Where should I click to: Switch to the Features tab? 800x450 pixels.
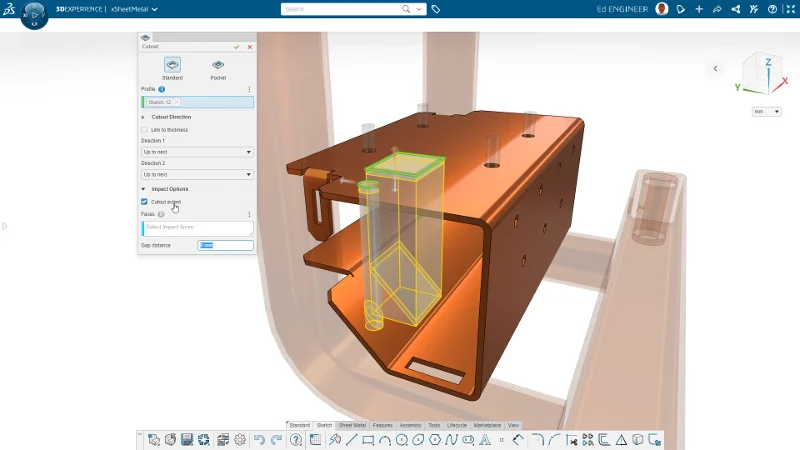[383, 425]
